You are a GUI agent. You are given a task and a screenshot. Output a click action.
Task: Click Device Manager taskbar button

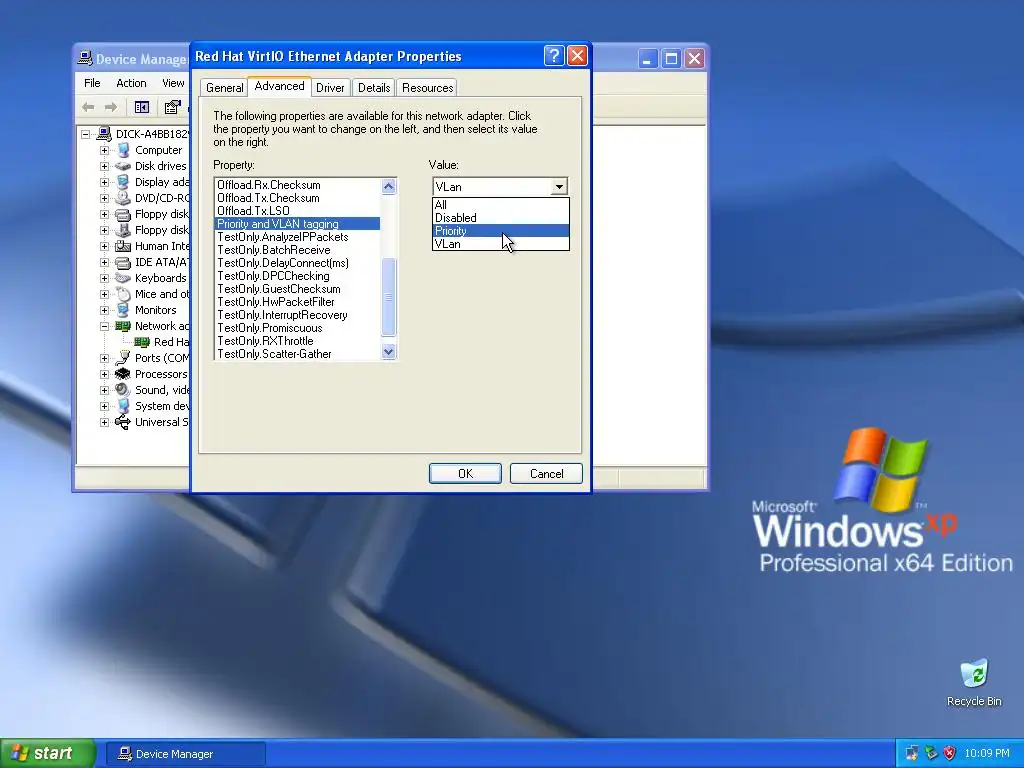coord(185,754)
